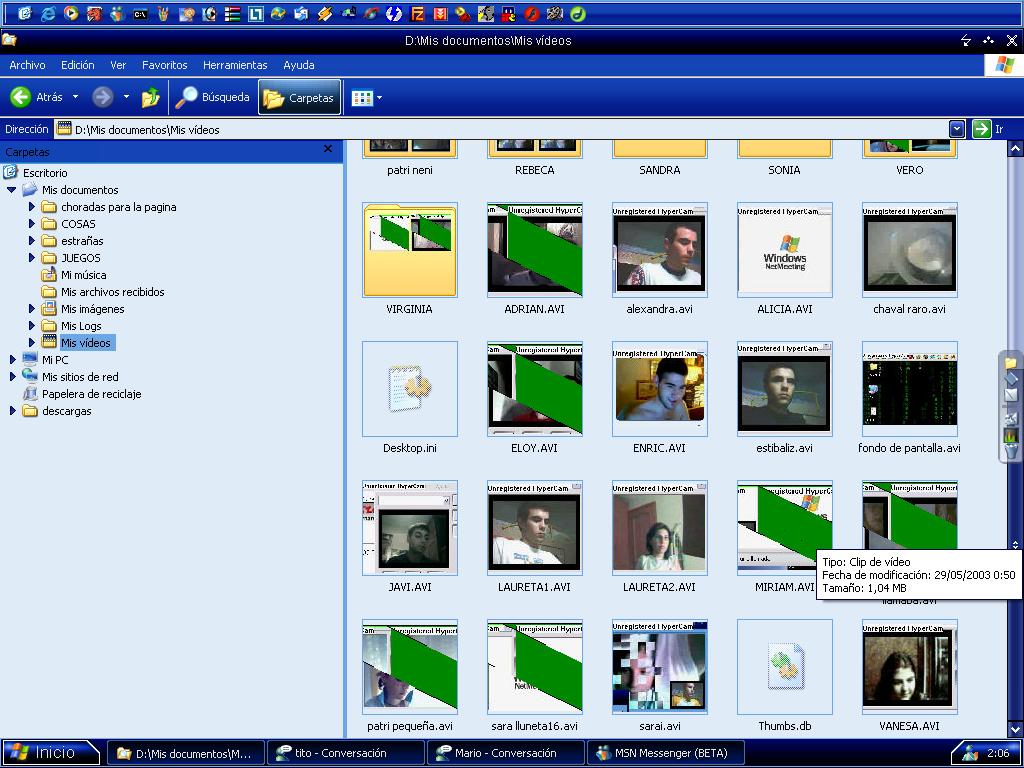This screenshot has height=768, width=1024.
Task: Collapse the Mis documentos tree node
Action: (x=12, y=190)
